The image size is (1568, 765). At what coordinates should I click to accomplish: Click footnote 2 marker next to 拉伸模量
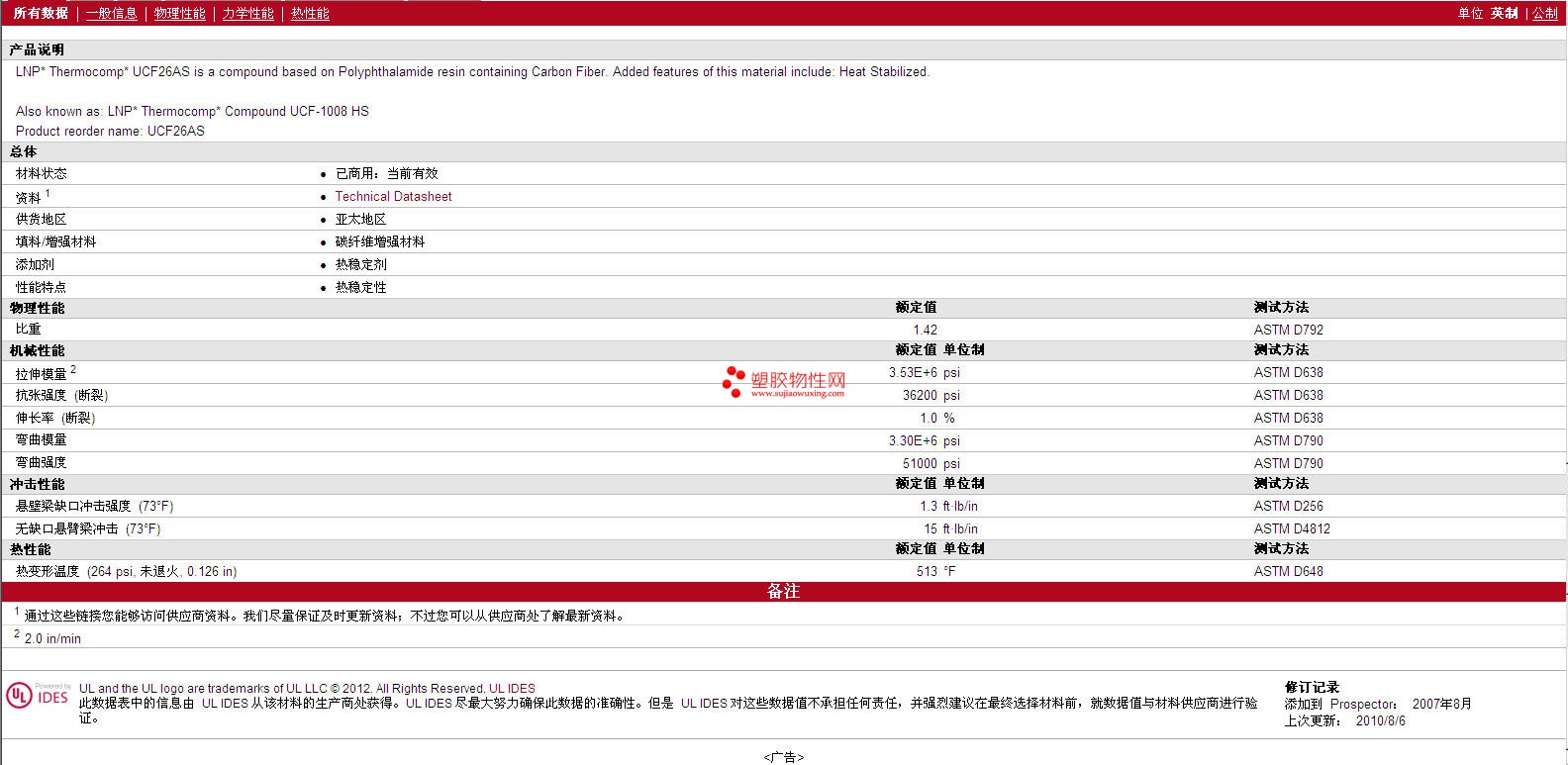tap(73, 369)
